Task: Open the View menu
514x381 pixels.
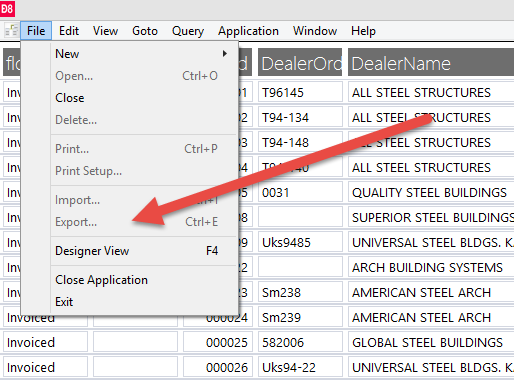Action: (105, 31)
